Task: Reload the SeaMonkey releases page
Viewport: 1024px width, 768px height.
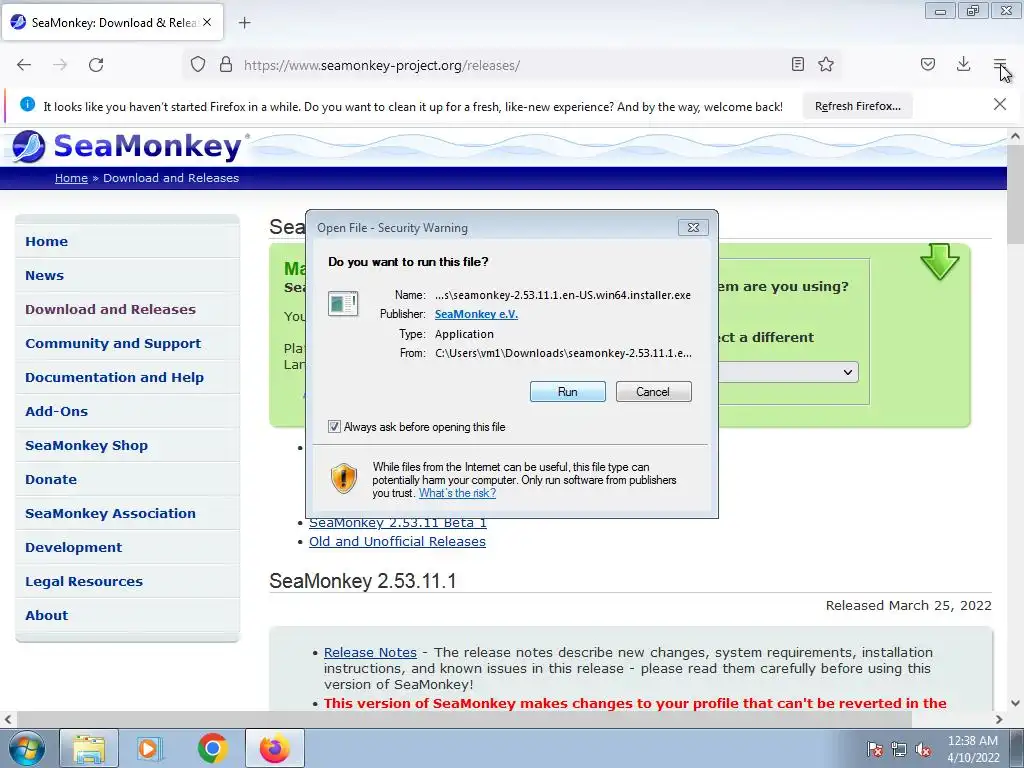Action: pyautogui.click(x=96, y=65)
